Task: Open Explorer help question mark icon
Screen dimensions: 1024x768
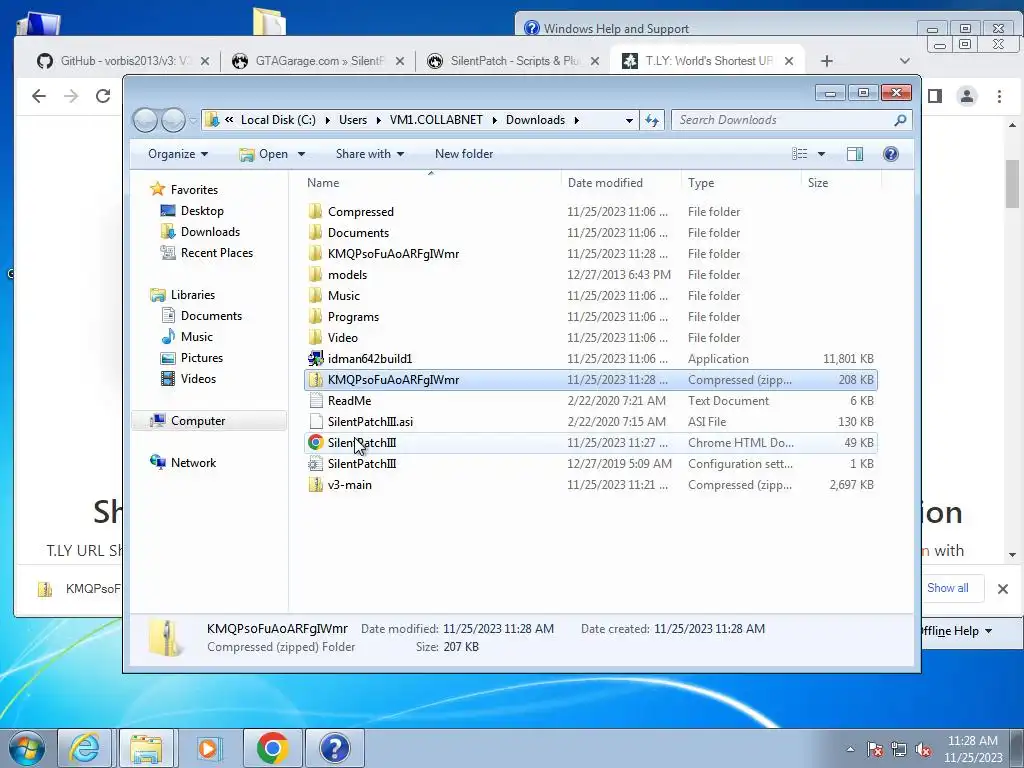Action: tap(891, 154)
